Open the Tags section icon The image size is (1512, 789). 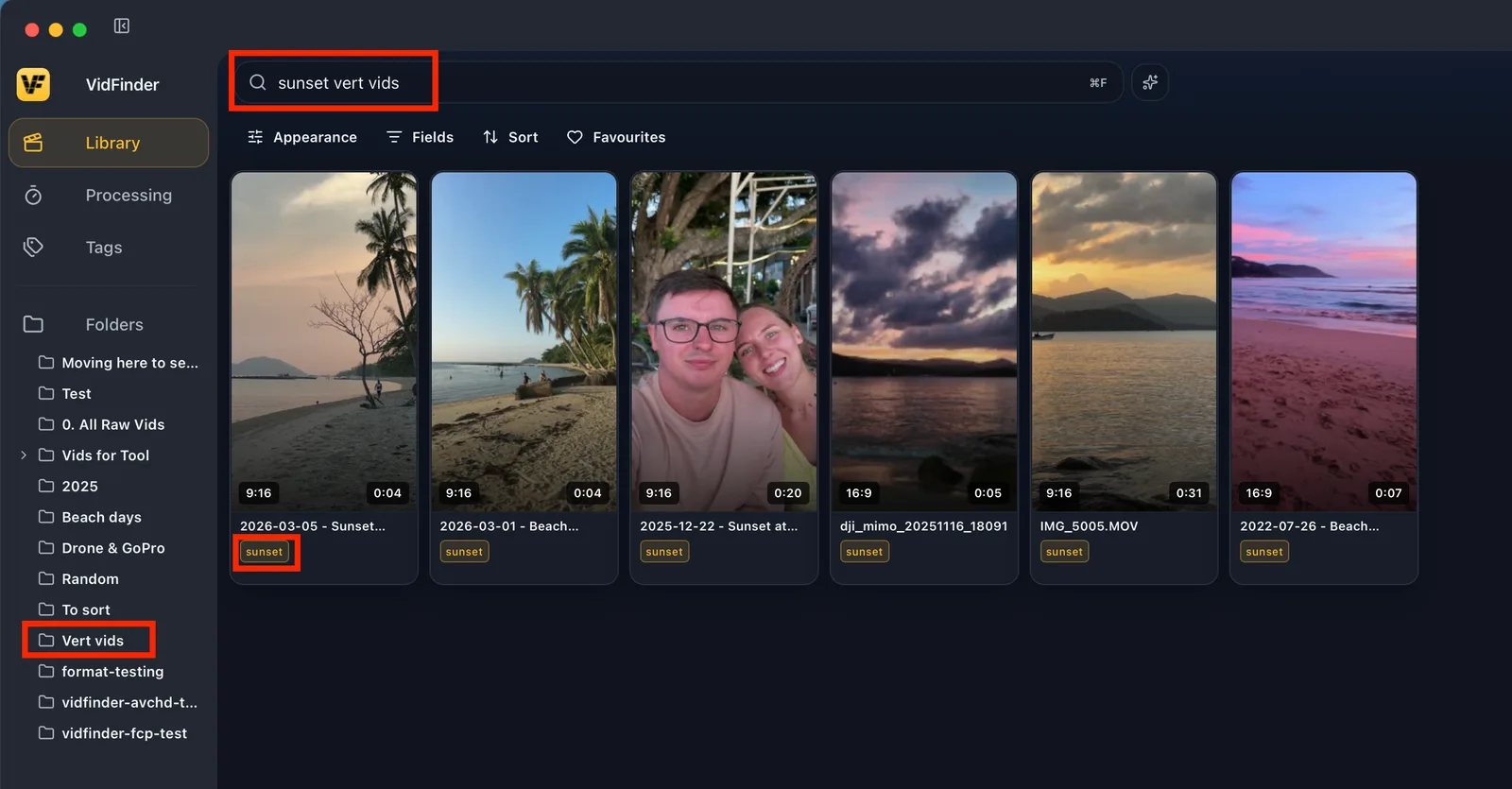point(33,248)
